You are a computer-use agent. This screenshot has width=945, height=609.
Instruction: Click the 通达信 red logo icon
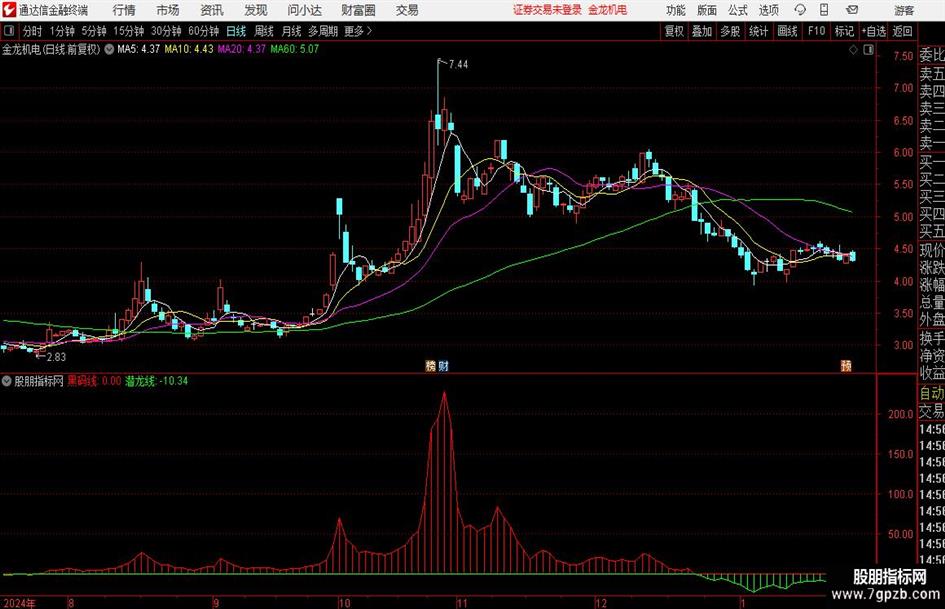coord(8,10)
